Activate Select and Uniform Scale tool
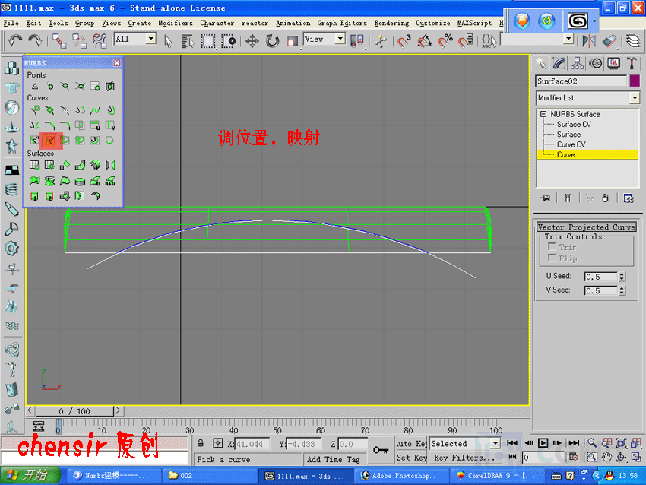646x485 pixels. 292,41
